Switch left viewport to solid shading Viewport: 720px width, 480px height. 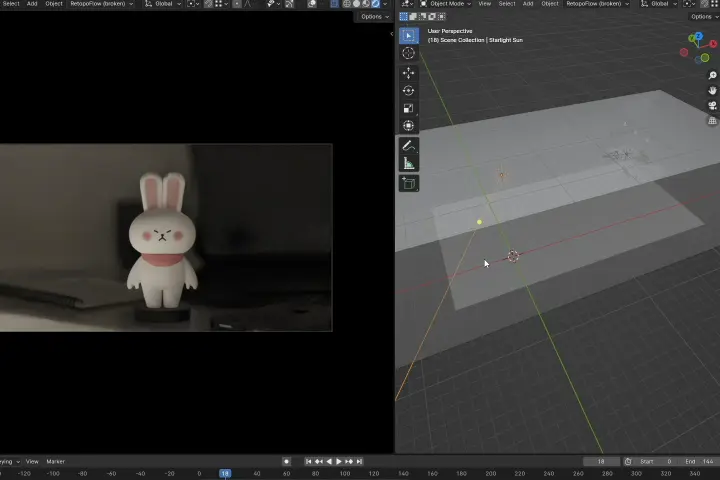(356, 4)
